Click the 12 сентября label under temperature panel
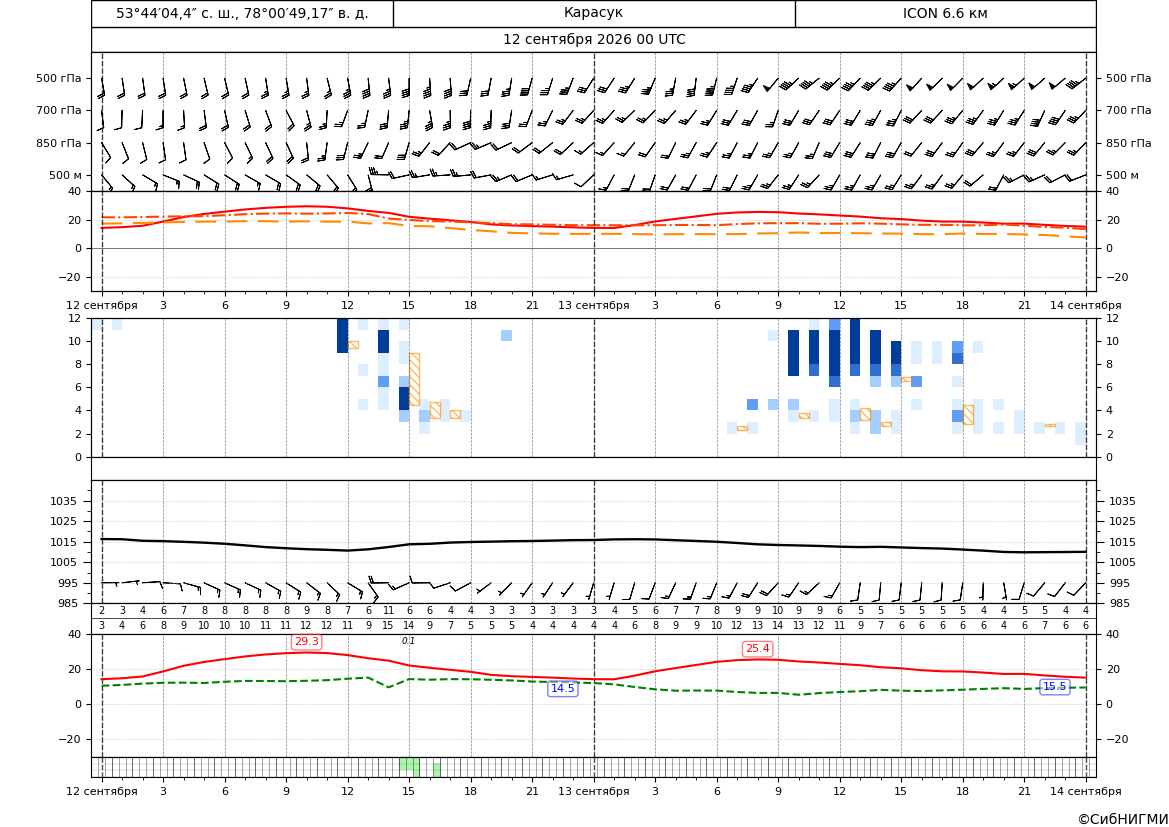The width and height of the screenshot is (1169, 827). pos(102,305)
